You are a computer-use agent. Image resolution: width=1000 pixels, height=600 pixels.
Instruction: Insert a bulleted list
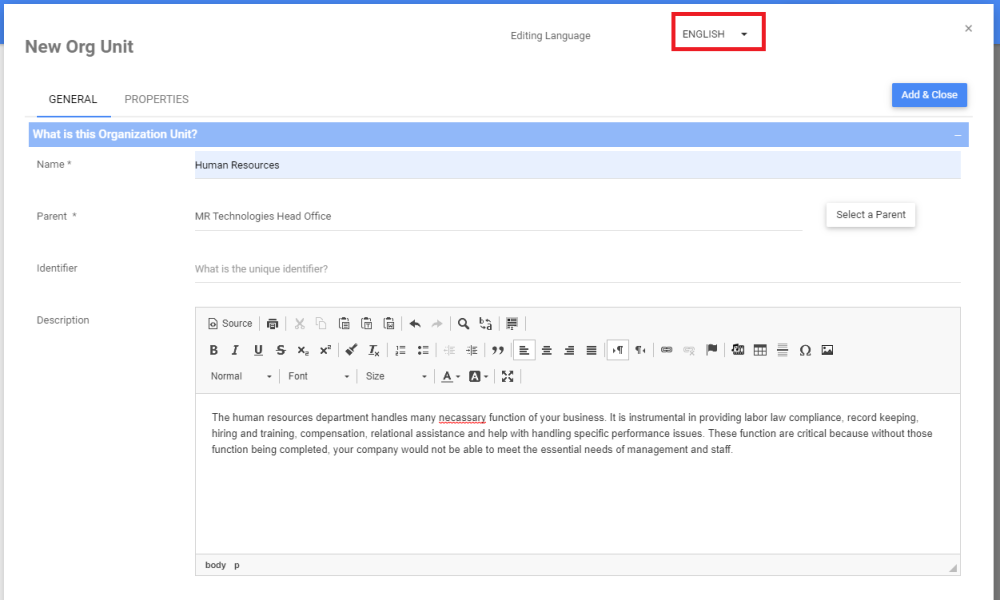point(423,350)
